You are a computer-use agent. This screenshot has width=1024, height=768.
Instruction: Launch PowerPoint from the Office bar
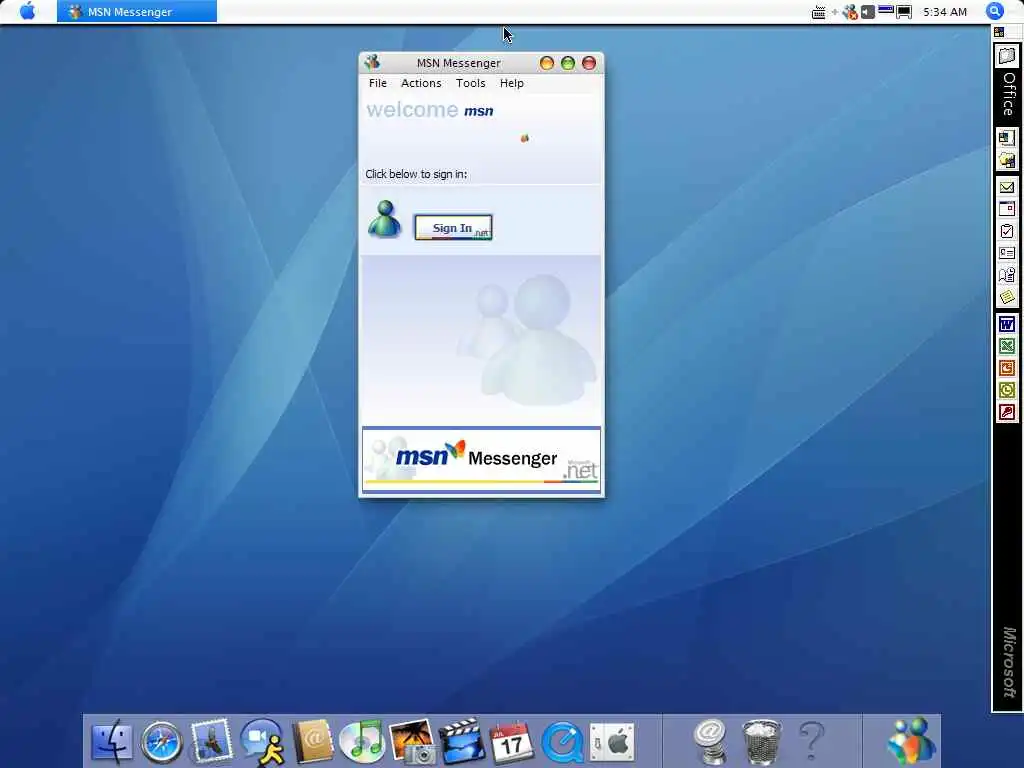click(x=1007, y=368)
